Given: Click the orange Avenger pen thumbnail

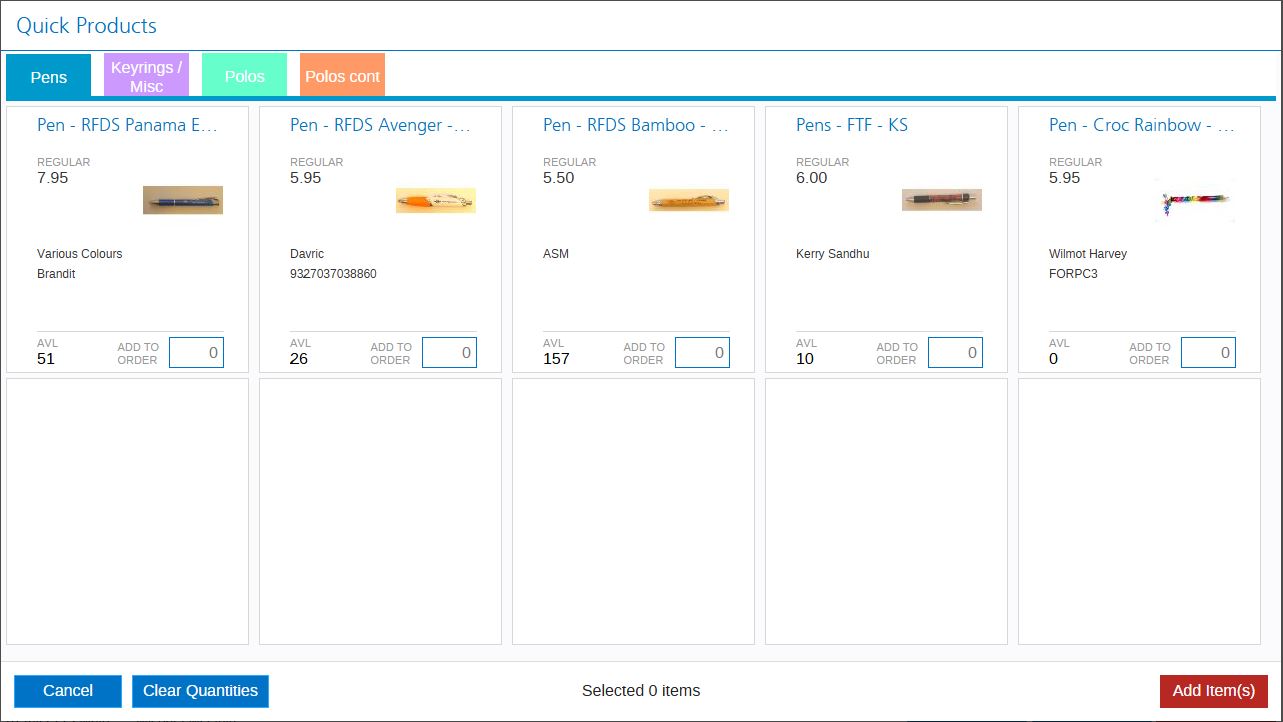Looking at the screenshot, I should (436, 199).
